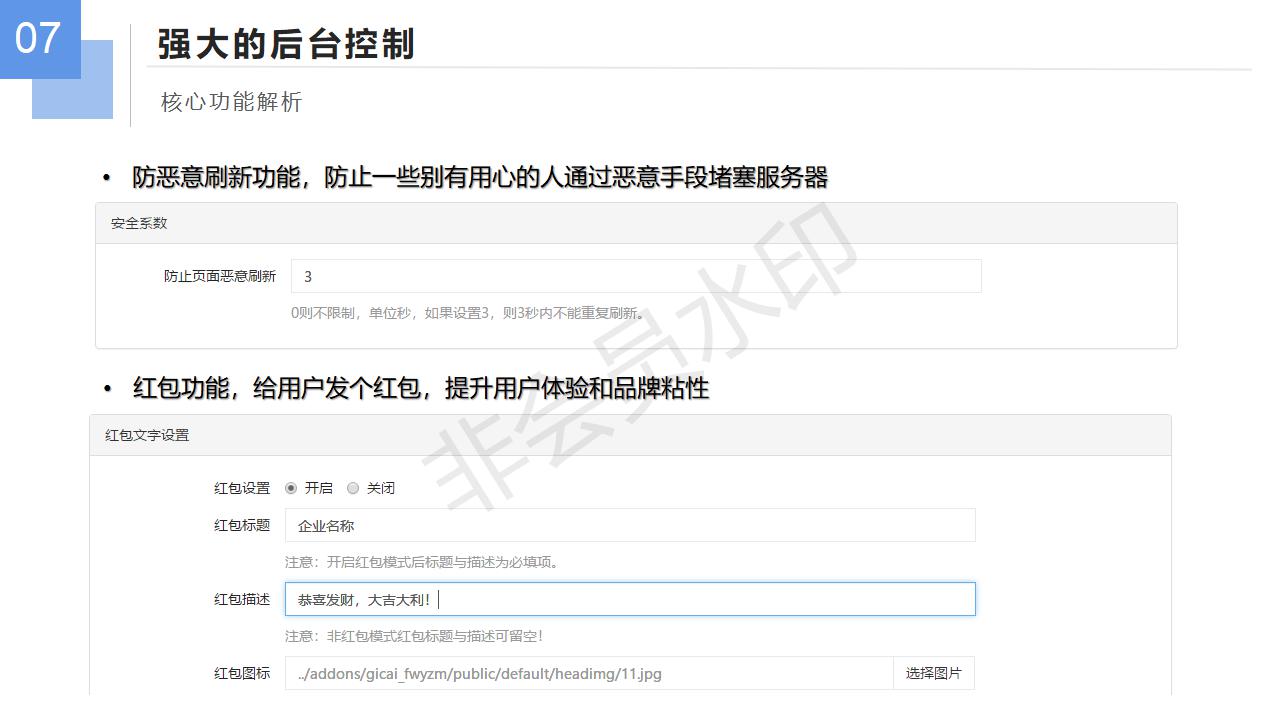Click the 红包图标 image path field
Screen dimensions: 1280x720
point(588,673)
